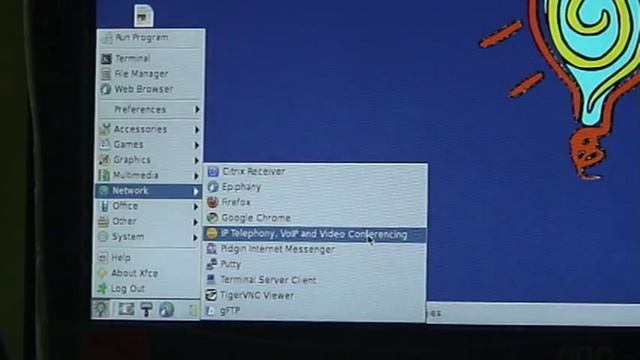Click the File Manager icon in menu
Viewport: 640px width, 360px height.
(x=106, y=74)
